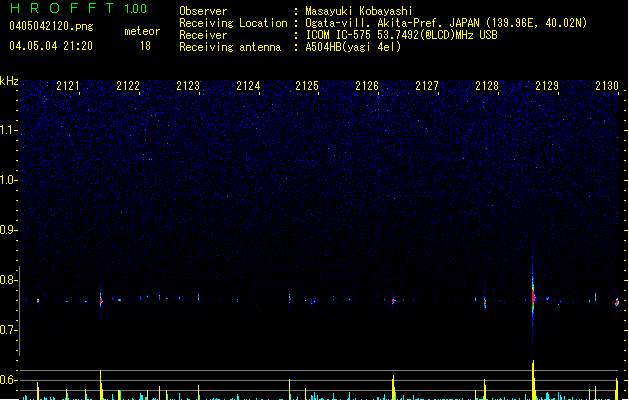Click the 2125 time marker

pos(307,86)
